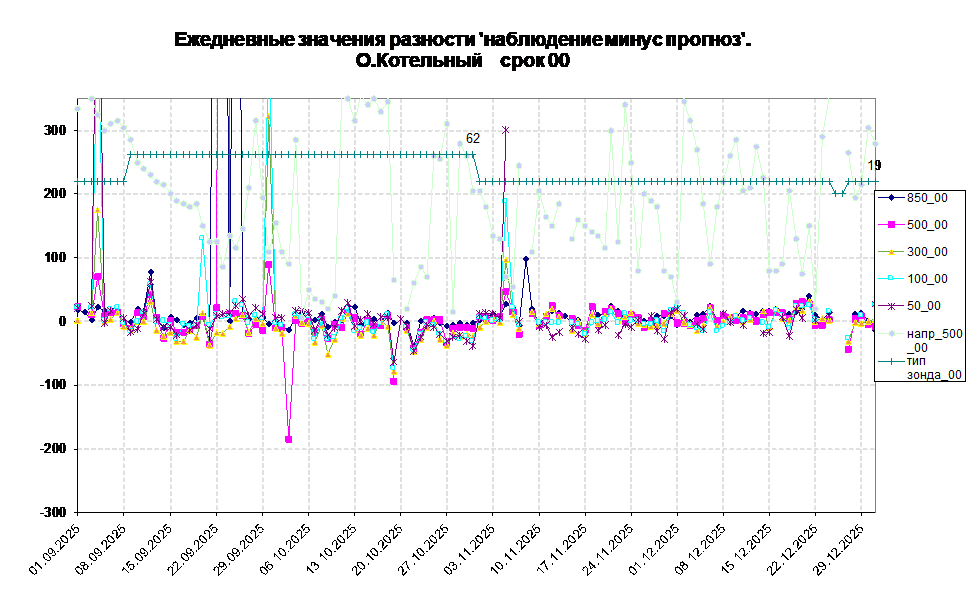The width and height of the screenshot is (976, 599).
Task: Click the magenta square marker in legend
Action: (890, 225)
